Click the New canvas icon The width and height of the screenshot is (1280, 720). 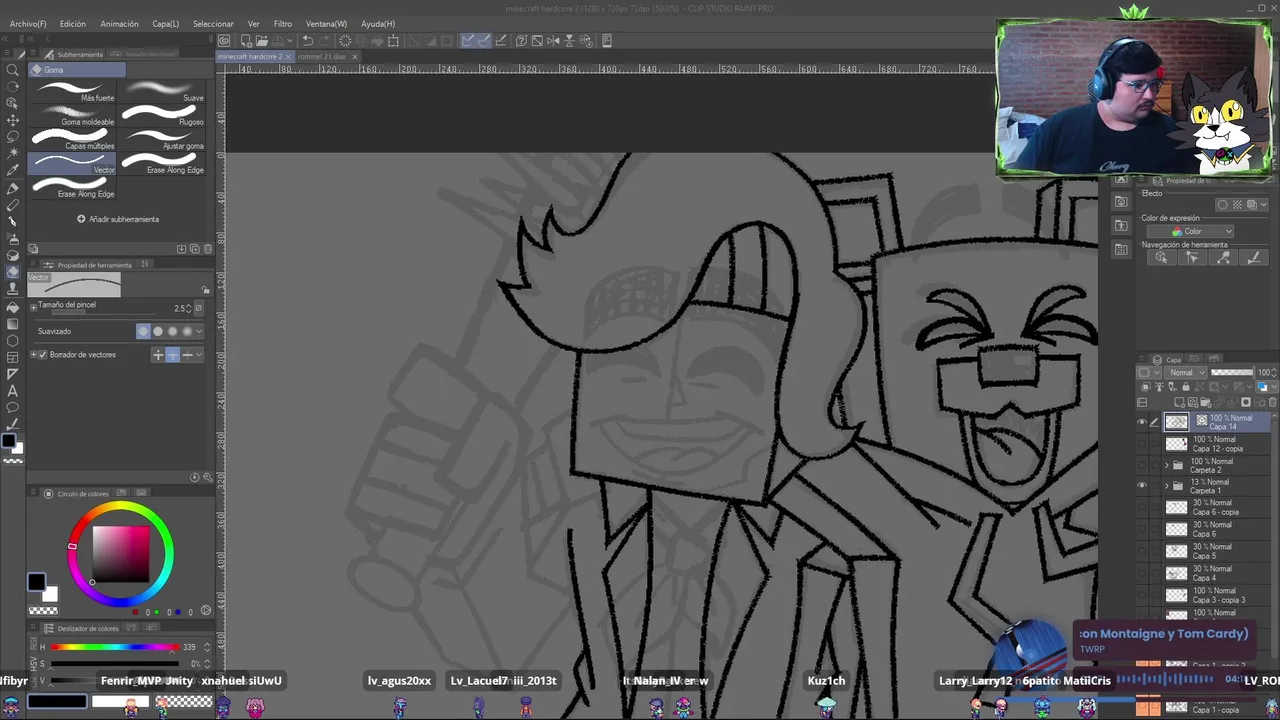[x=246, y=41]
